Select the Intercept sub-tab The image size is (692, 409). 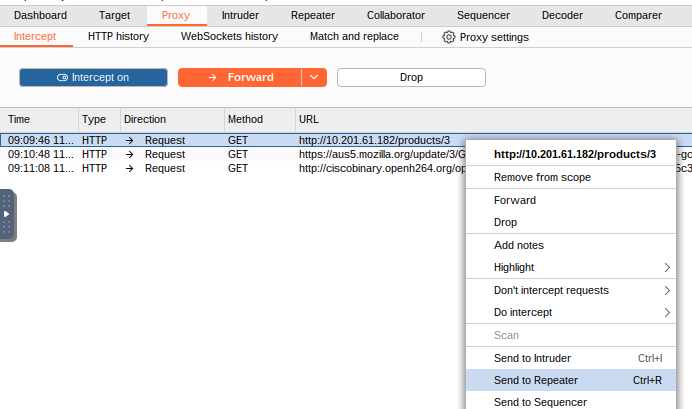click(34, 36)
